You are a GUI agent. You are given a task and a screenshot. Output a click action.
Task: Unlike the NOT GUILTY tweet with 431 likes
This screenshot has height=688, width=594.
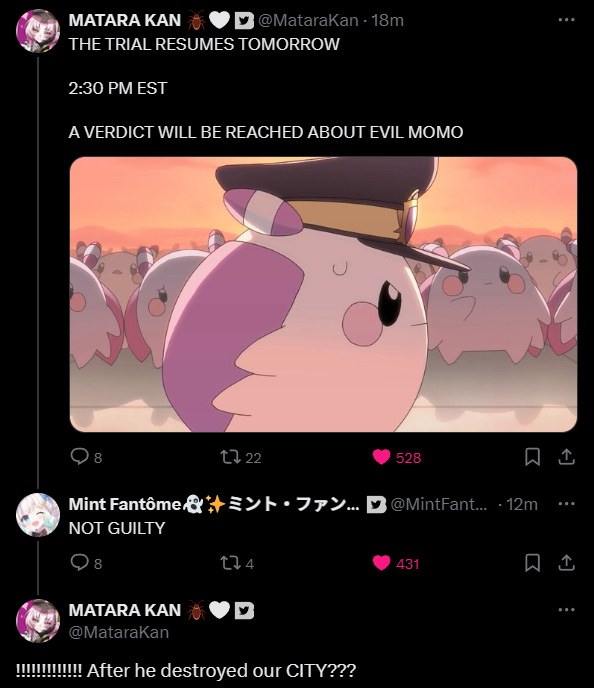coord(381,563)
